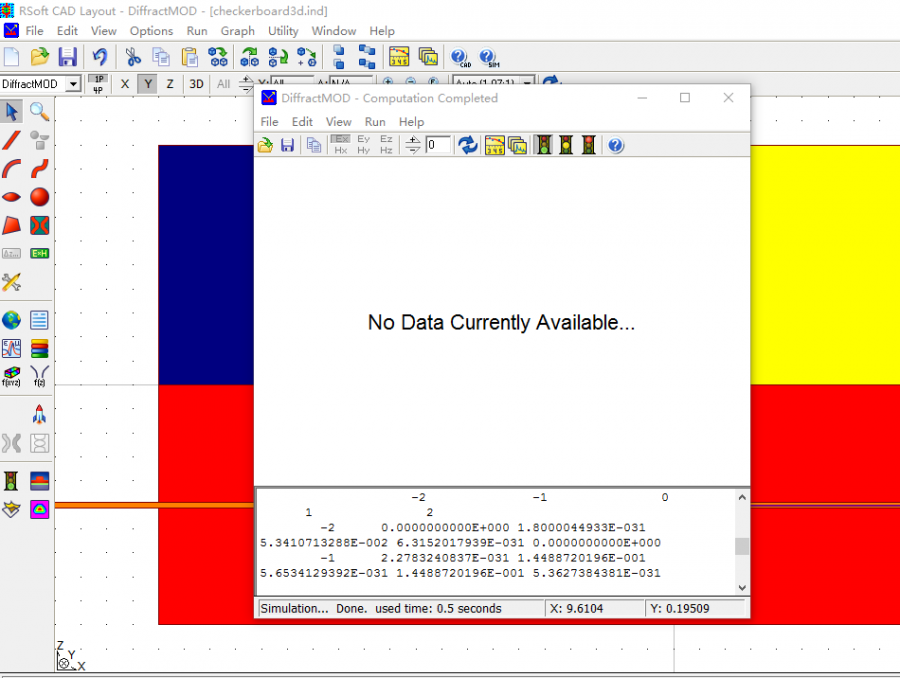Select the straight segment line tool
Image resolution: width=900 pixels, height=678 pixels.
tap(11, 140)
